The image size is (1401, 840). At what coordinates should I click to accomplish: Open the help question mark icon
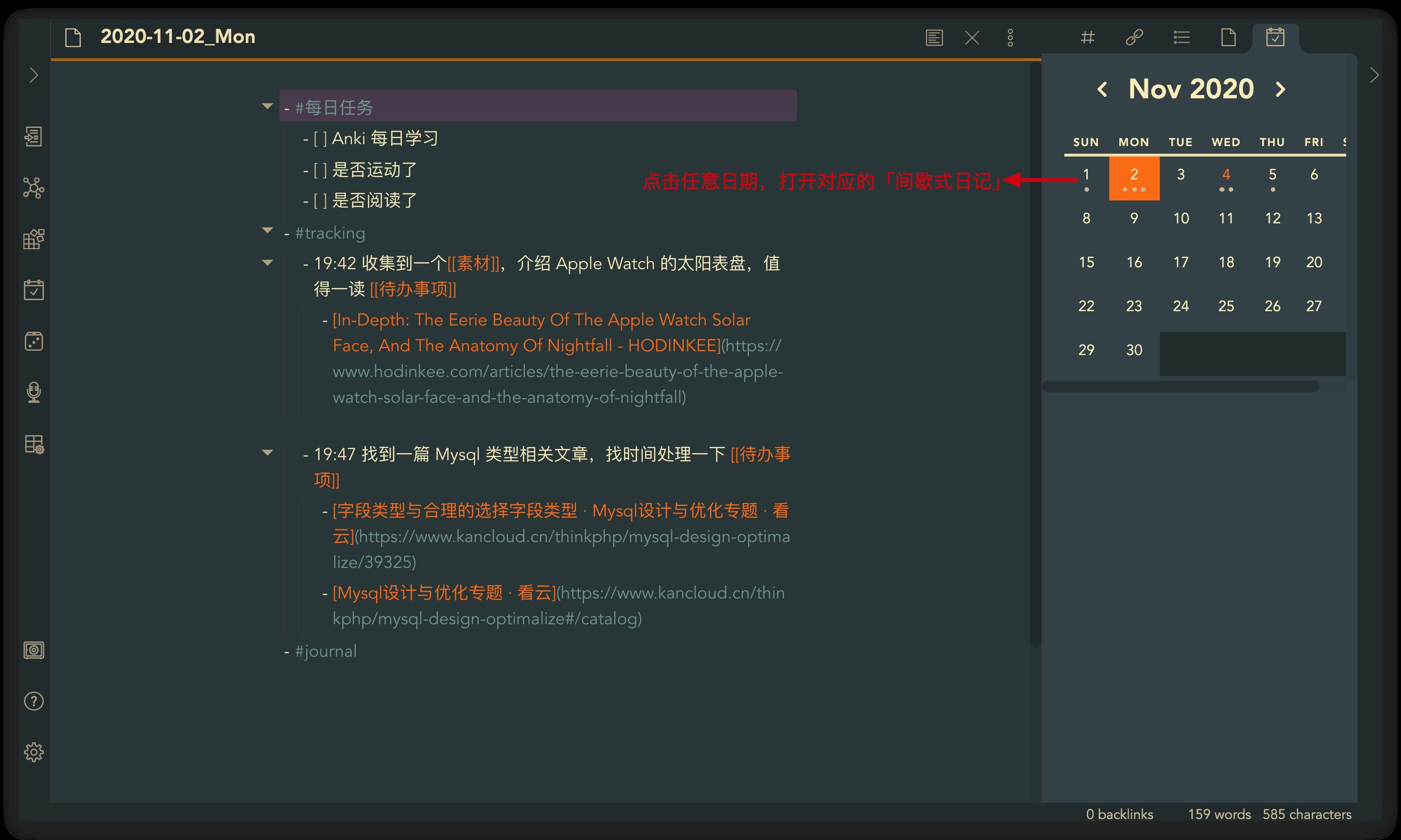coord(33,701)
